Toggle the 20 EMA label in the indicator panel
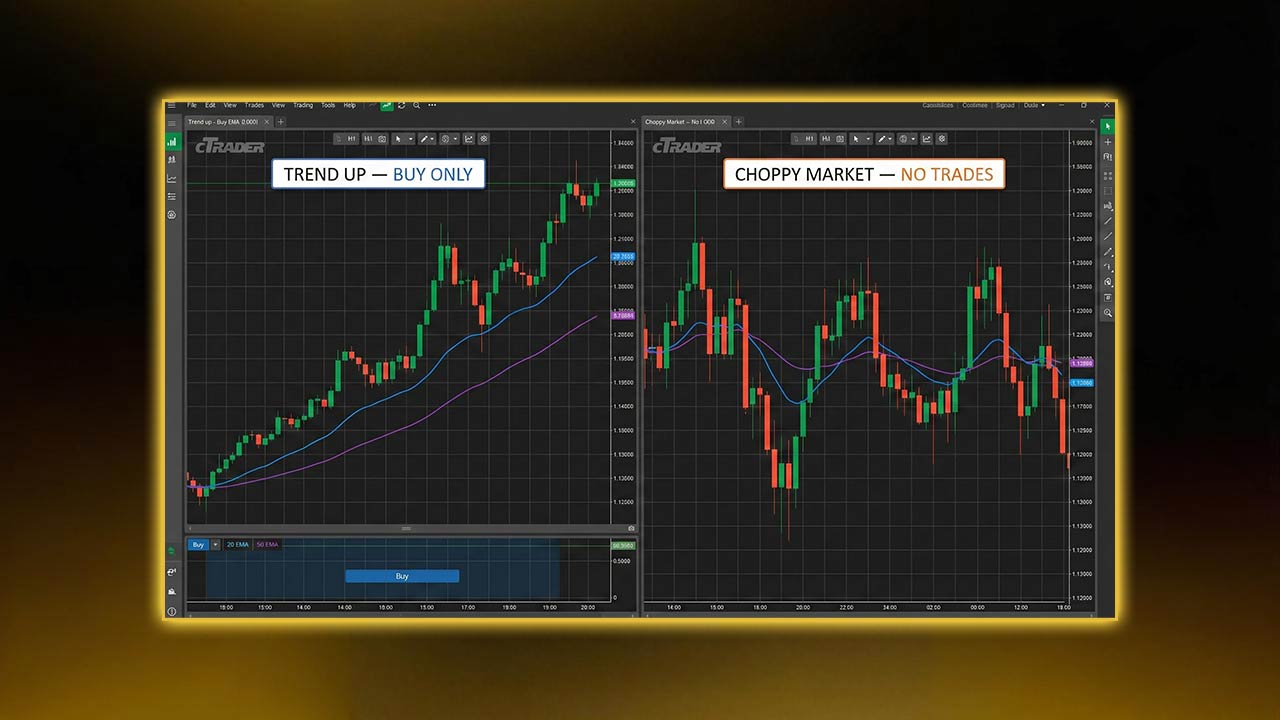This screenshot has width=1280, height=720. 238,544
